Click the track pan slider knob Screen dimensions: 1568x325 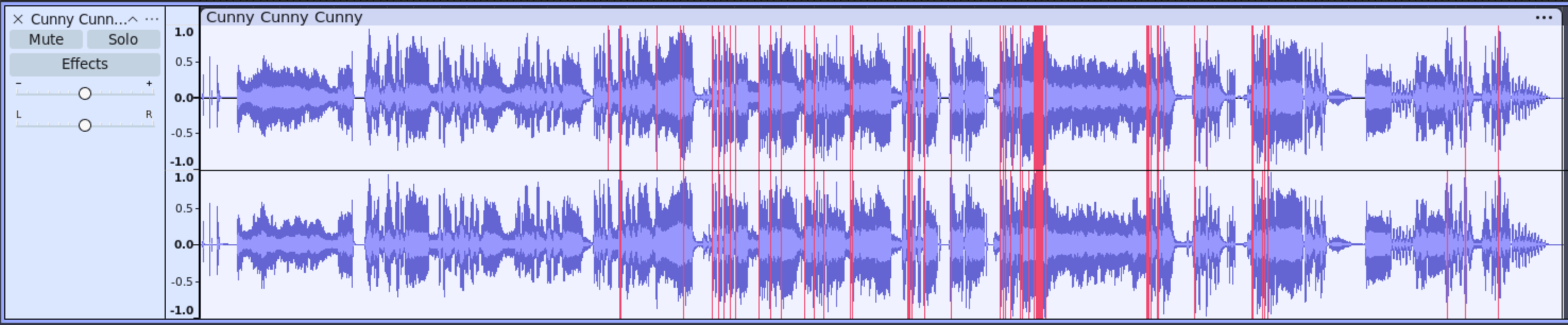[84, 125]
